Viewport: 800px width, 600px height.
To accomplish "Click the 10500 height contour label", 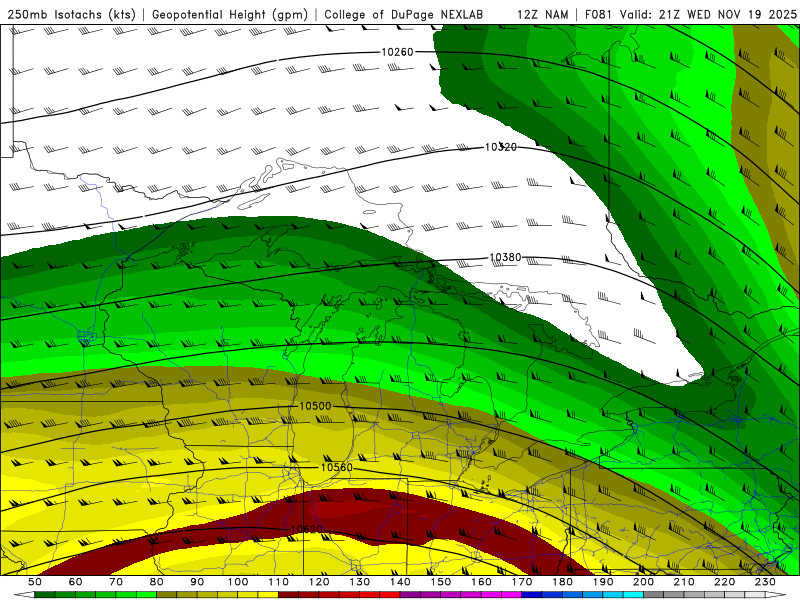I will click(315, 406).
